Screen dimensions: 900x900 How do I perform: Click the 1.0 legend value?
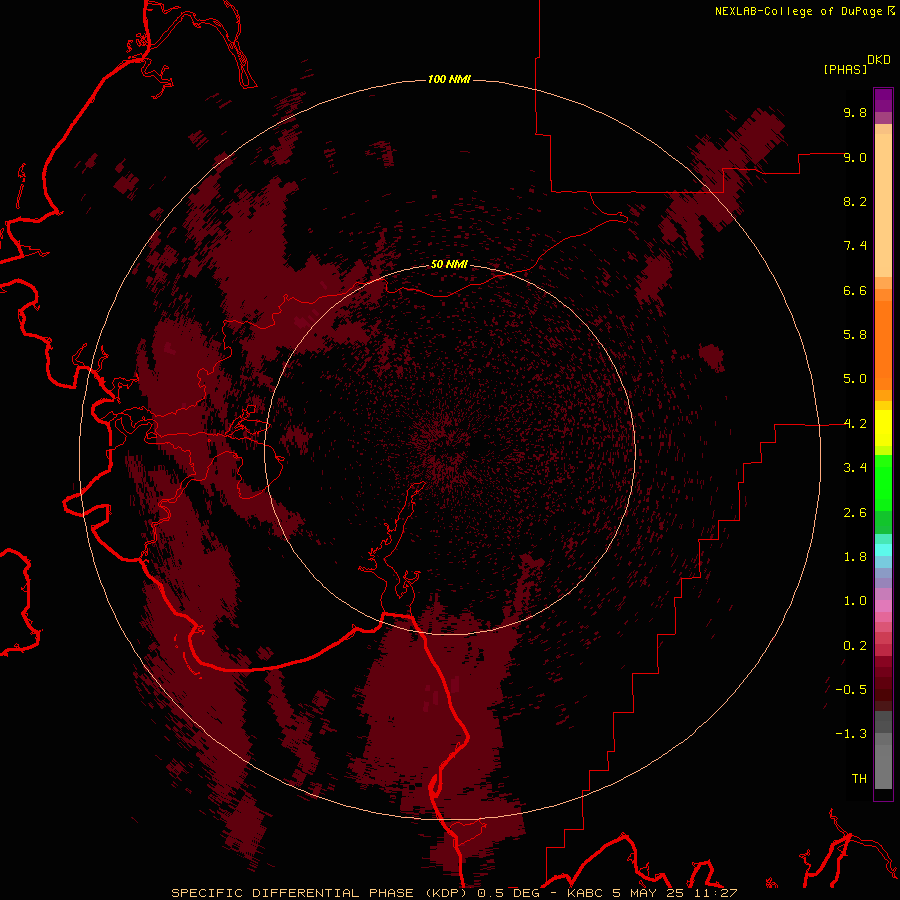(855, 601)
